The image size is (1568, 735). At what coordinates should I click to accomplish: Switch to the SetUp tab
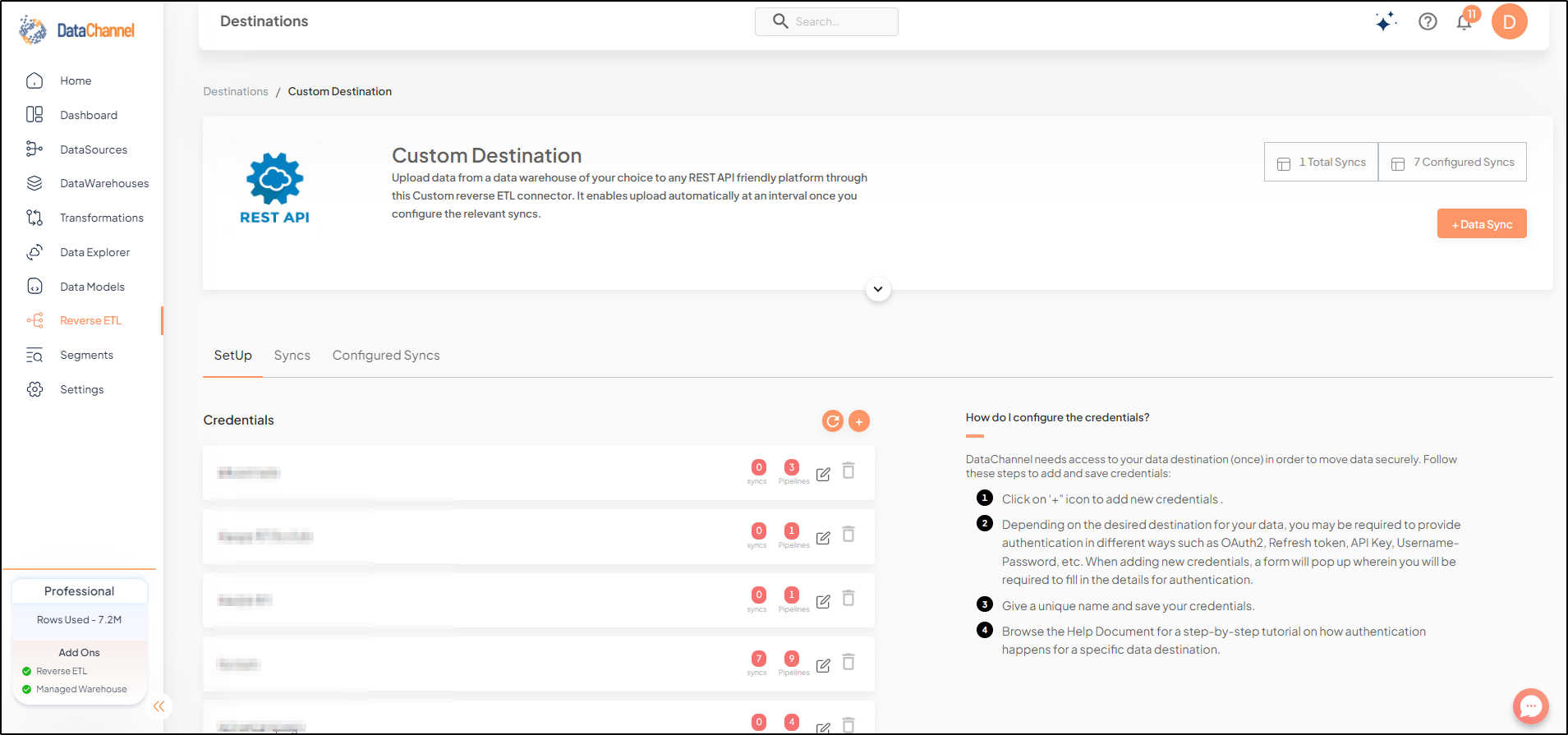[x=233, y=356]
